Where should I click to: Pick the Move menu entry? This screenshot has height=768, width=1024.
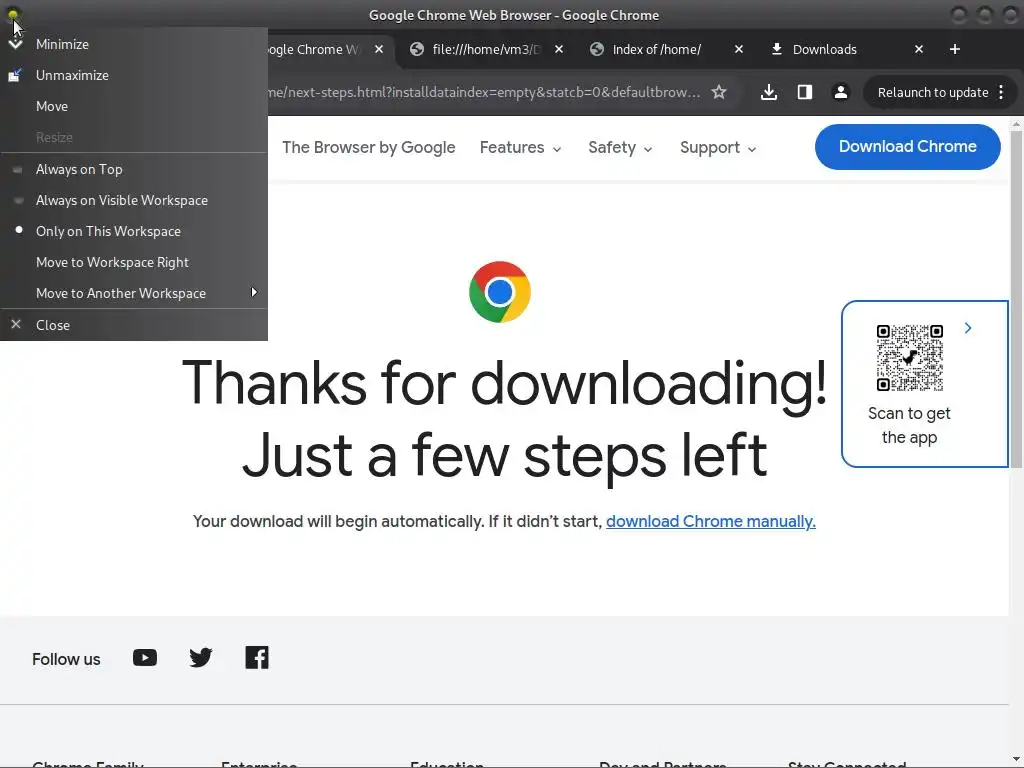[134, 106]
